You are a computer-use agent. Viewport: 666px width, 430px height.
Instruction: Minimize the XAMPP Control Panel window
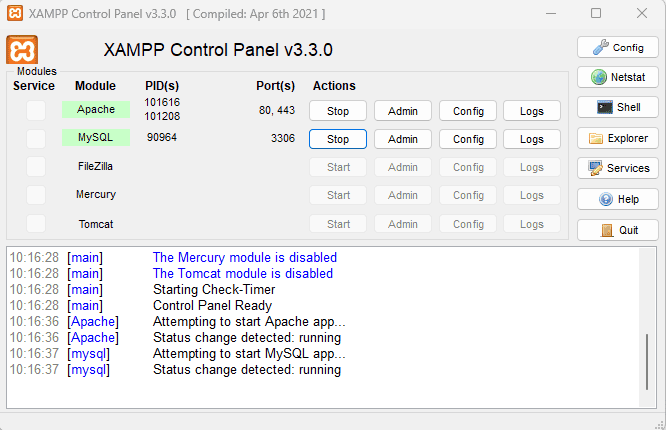551,13
